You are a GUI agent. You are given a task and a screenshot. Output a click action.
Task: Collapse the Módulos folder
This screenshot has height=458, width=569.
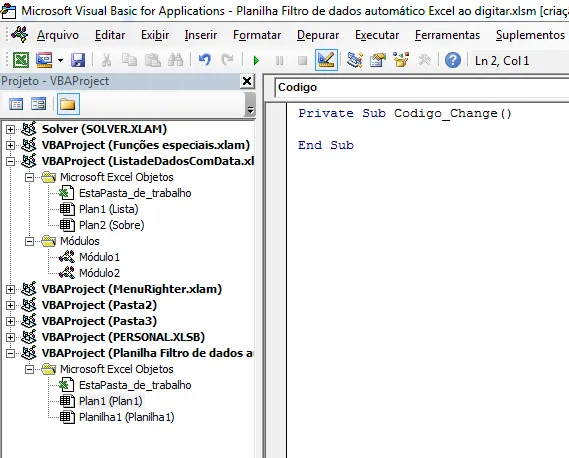(29, 241)
